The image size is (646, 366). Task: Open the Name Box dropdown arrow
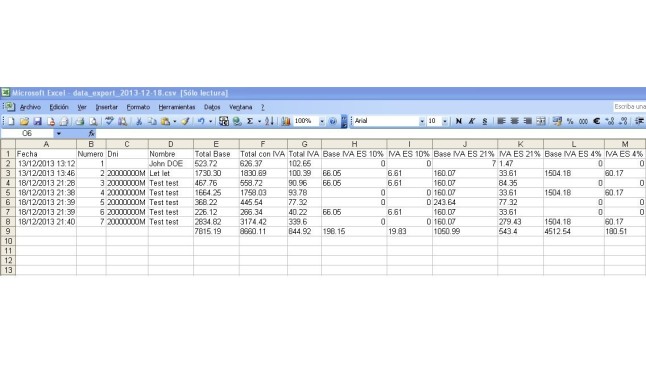click(x=59, y=134)
